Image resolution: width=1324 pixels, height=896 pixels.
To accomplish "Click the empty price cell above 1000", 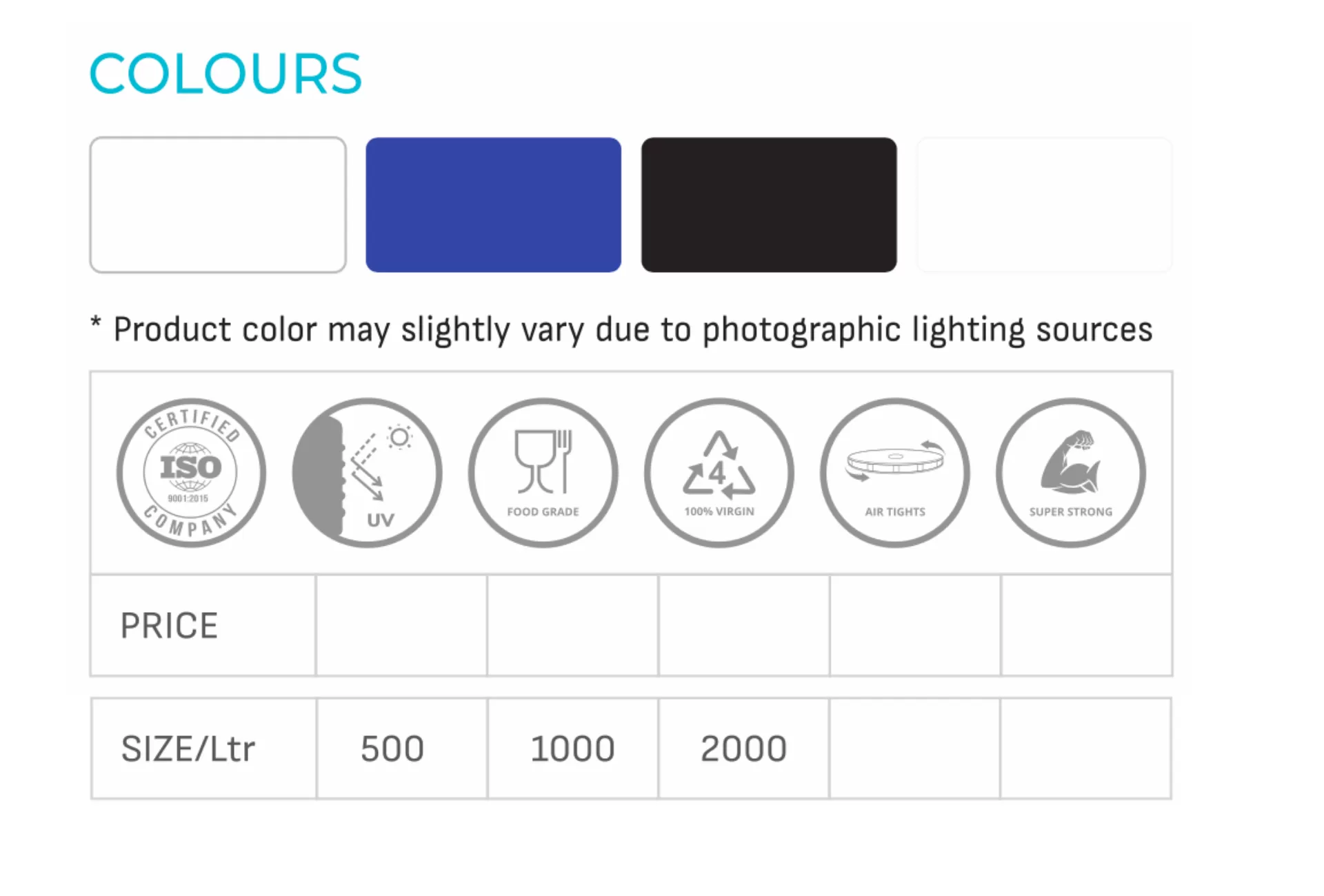I will coord(572,626).
